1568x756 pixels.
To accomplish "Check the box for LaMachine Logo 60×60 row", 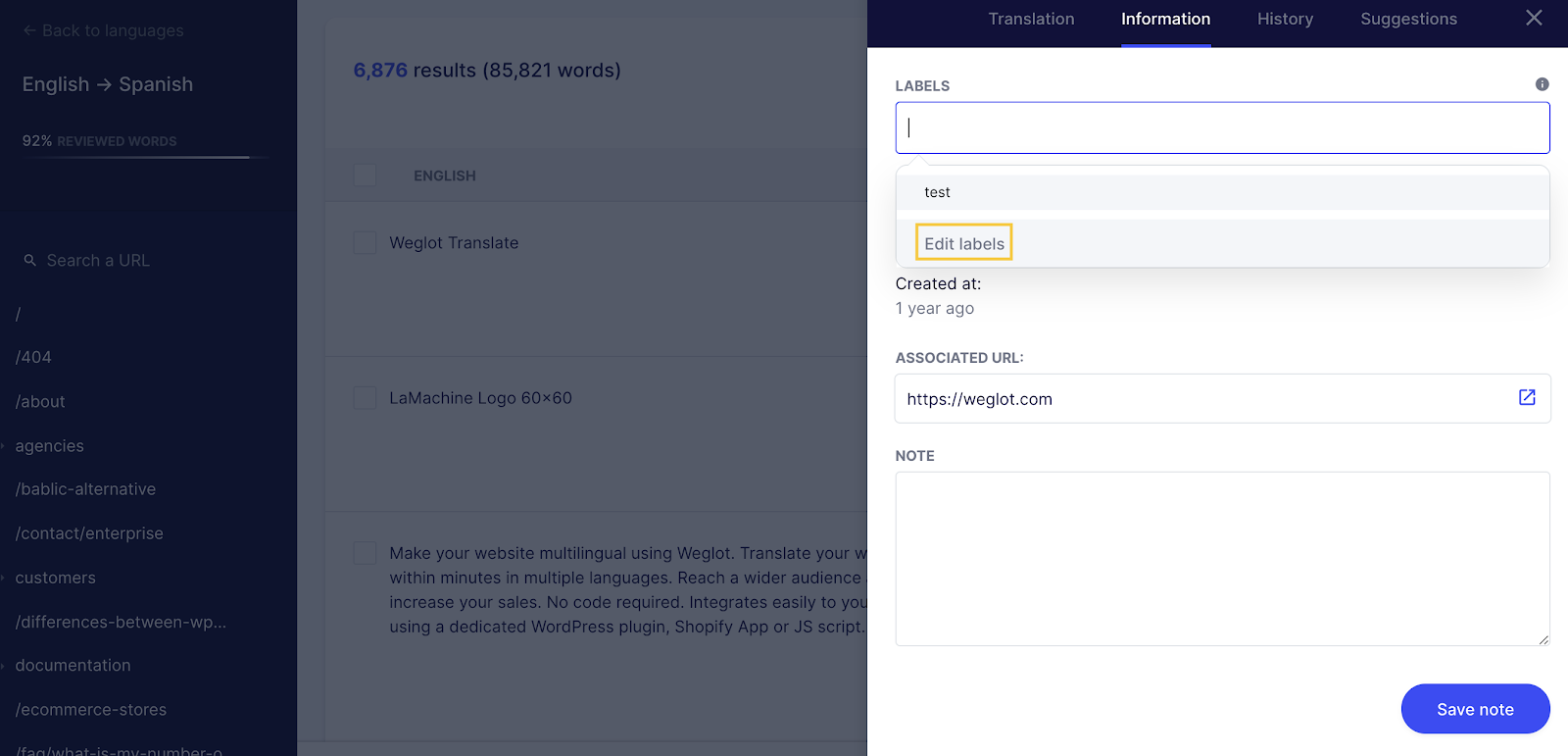I will pos(365,397).
